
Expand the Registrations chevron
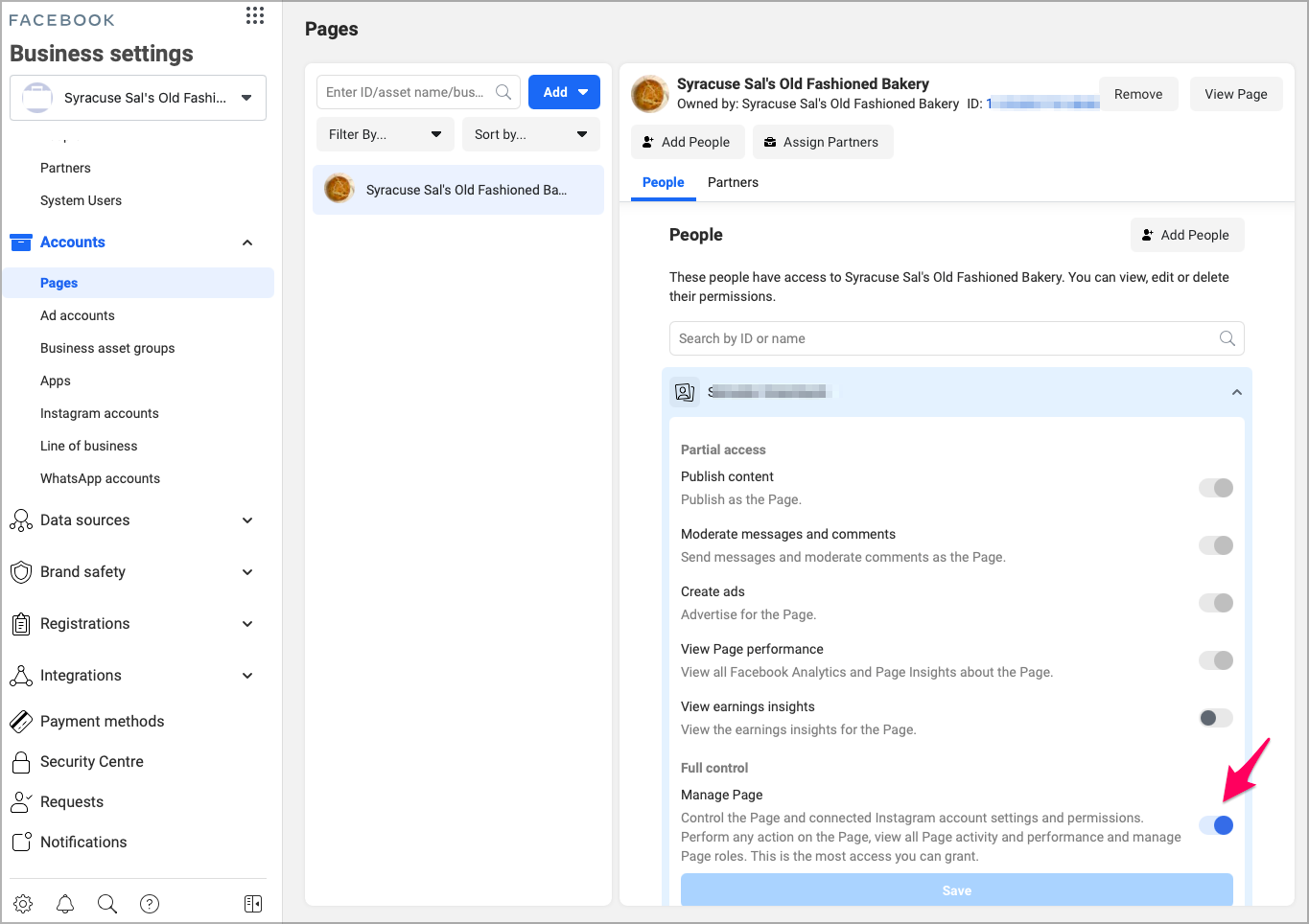pyautogui.click(x=247, y=624)
